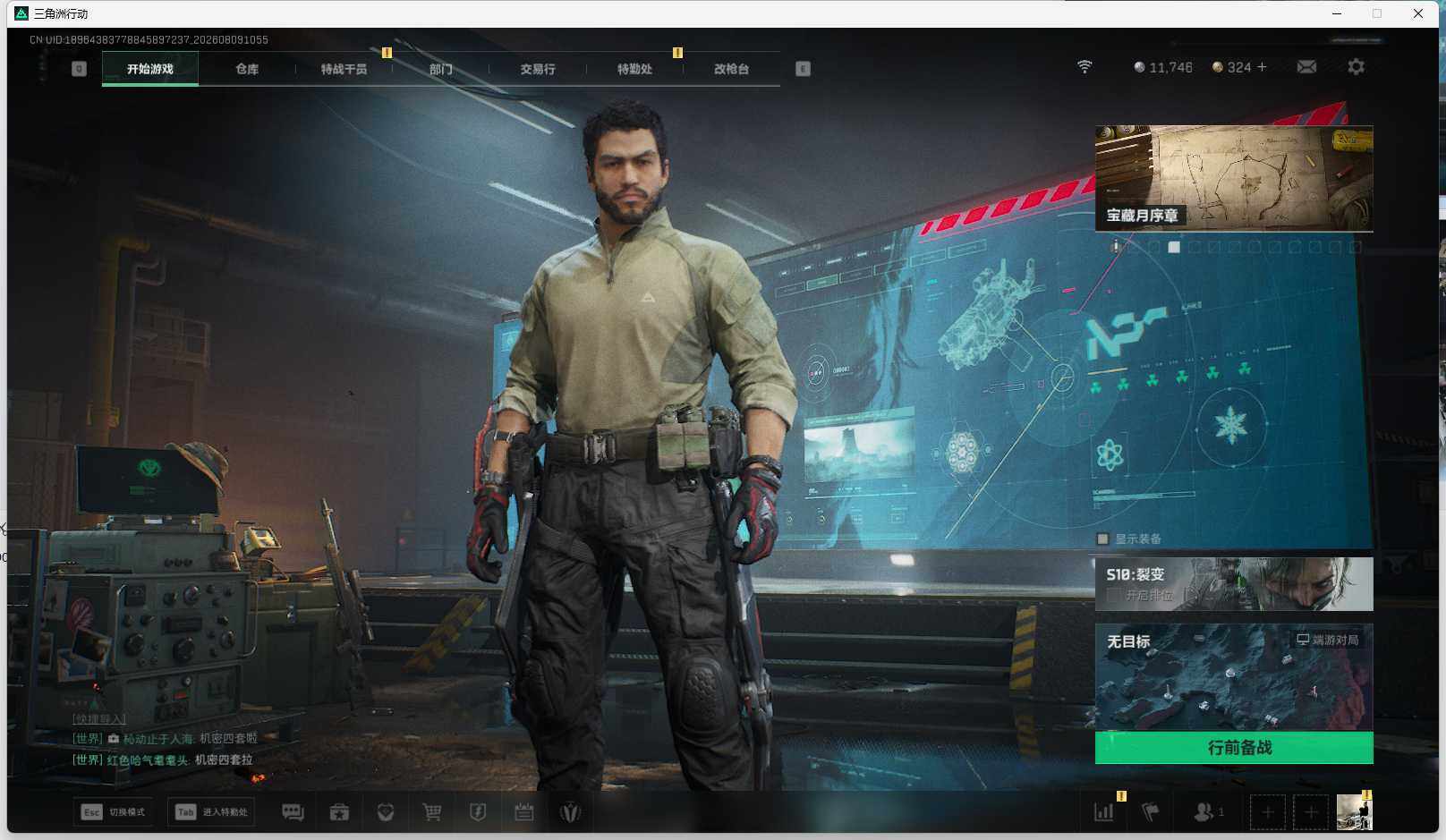Click the Esc 切换模式 button
The image size is (1446, 840).
[x=113, y=812]
